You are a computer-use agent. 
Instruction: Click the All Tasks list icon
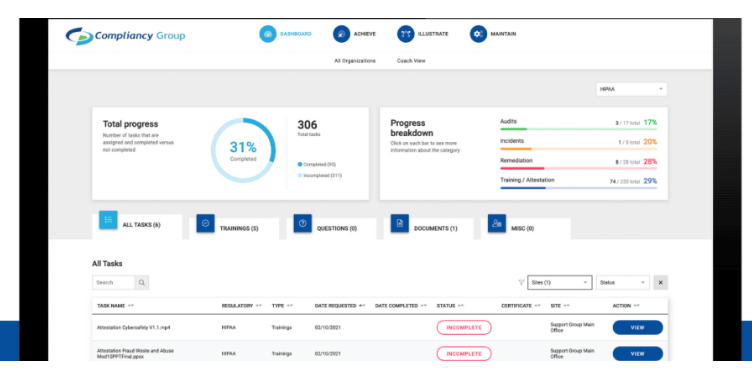pos(108,220)
